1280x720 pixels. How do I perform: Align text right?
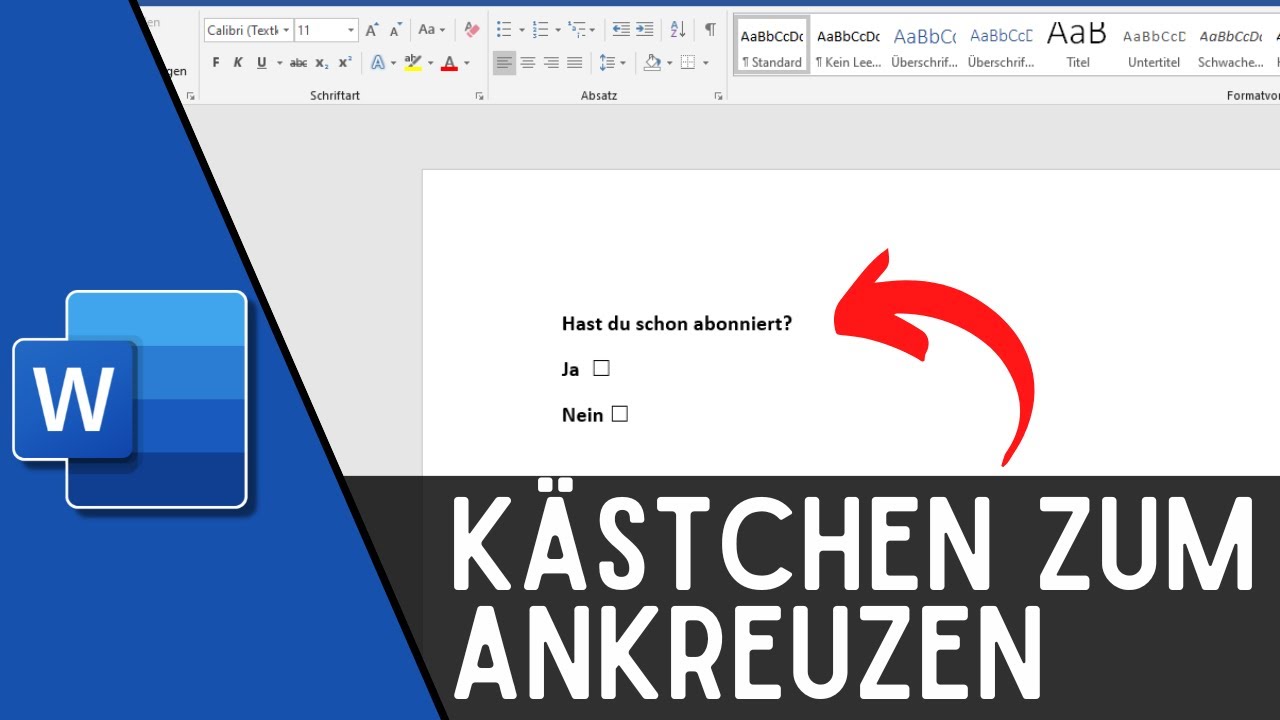551,63
